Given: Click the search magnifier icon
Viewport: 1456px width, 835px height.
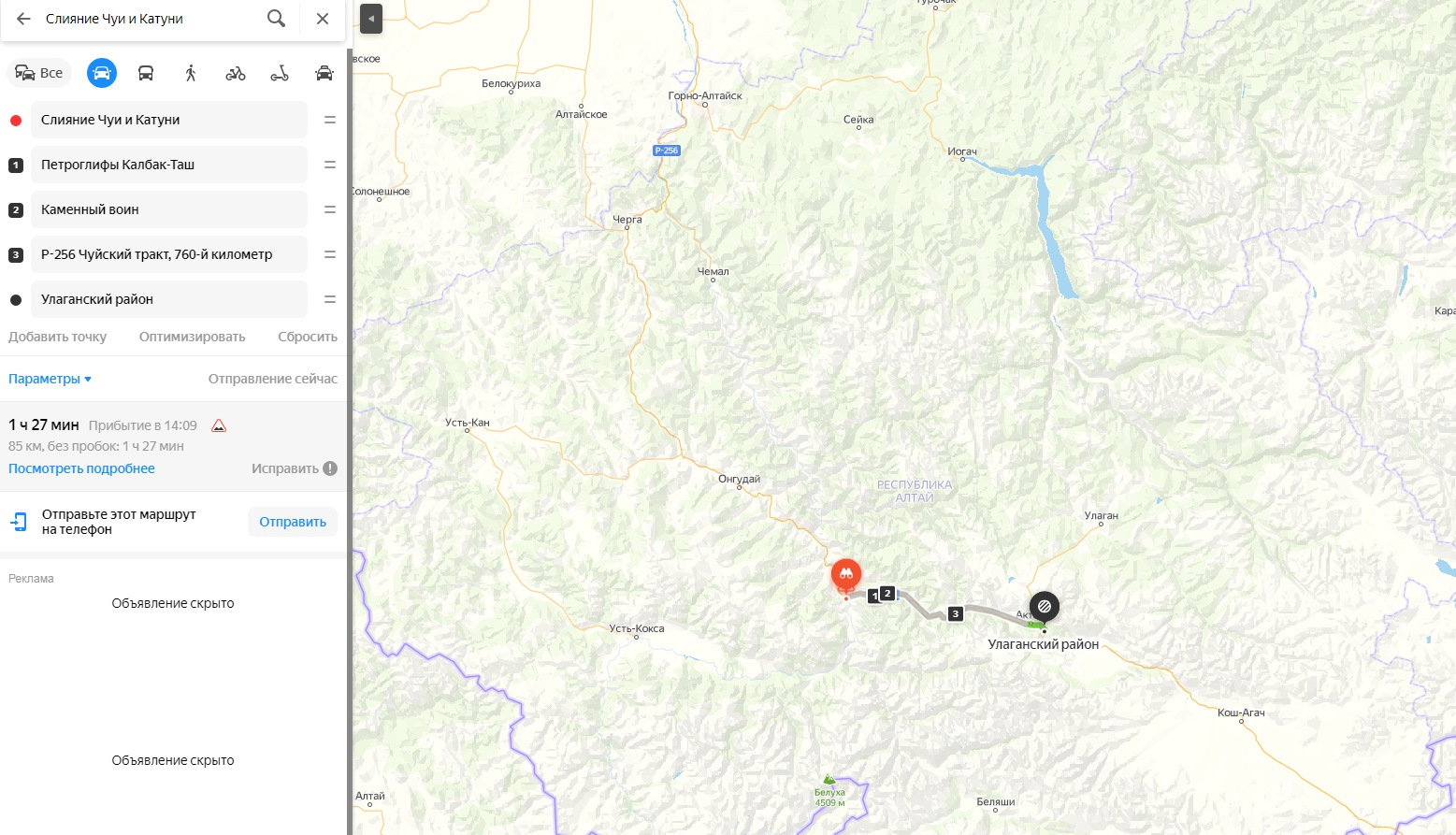Looking at the screenshot, I should (276, 19).
